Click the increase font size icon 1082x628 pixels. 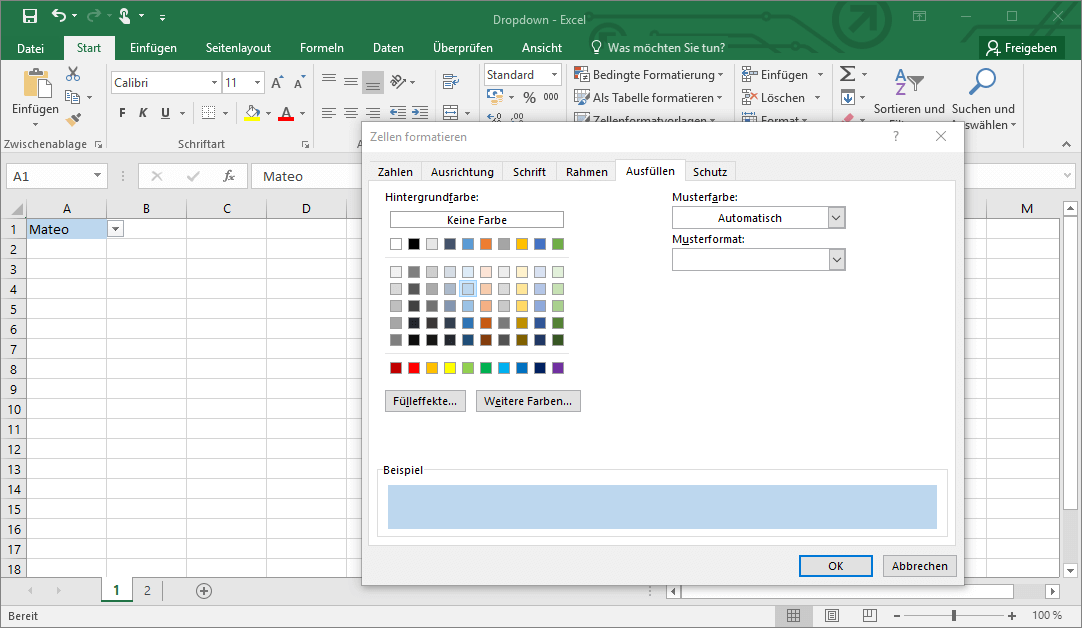277,83
